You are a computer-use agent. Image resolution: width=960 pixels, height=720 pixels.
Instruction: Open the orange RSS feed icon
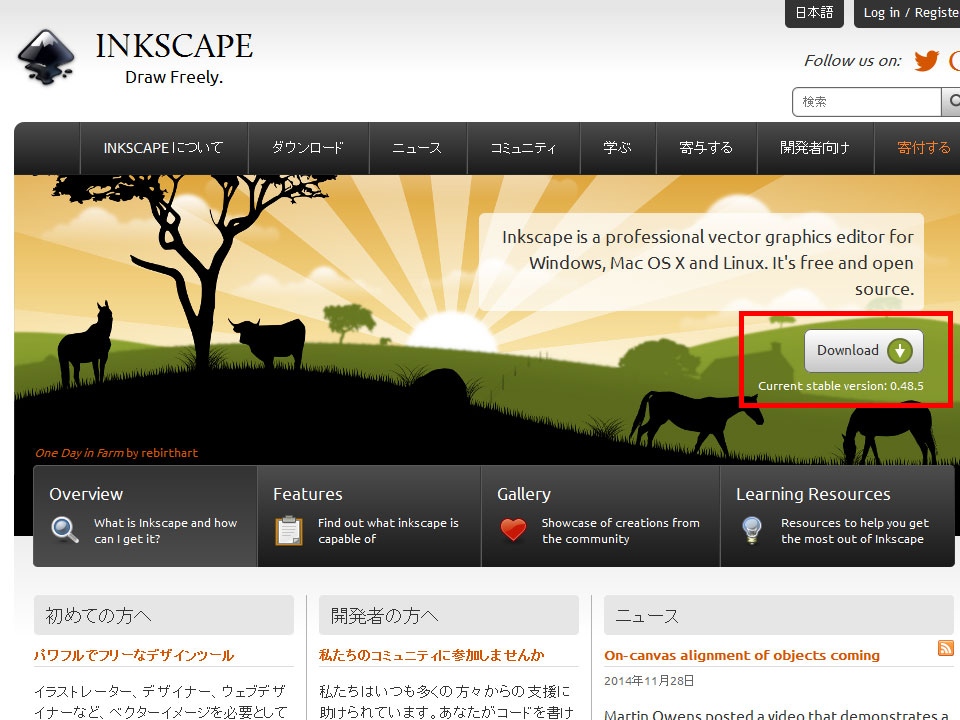[x=945, y=648]
